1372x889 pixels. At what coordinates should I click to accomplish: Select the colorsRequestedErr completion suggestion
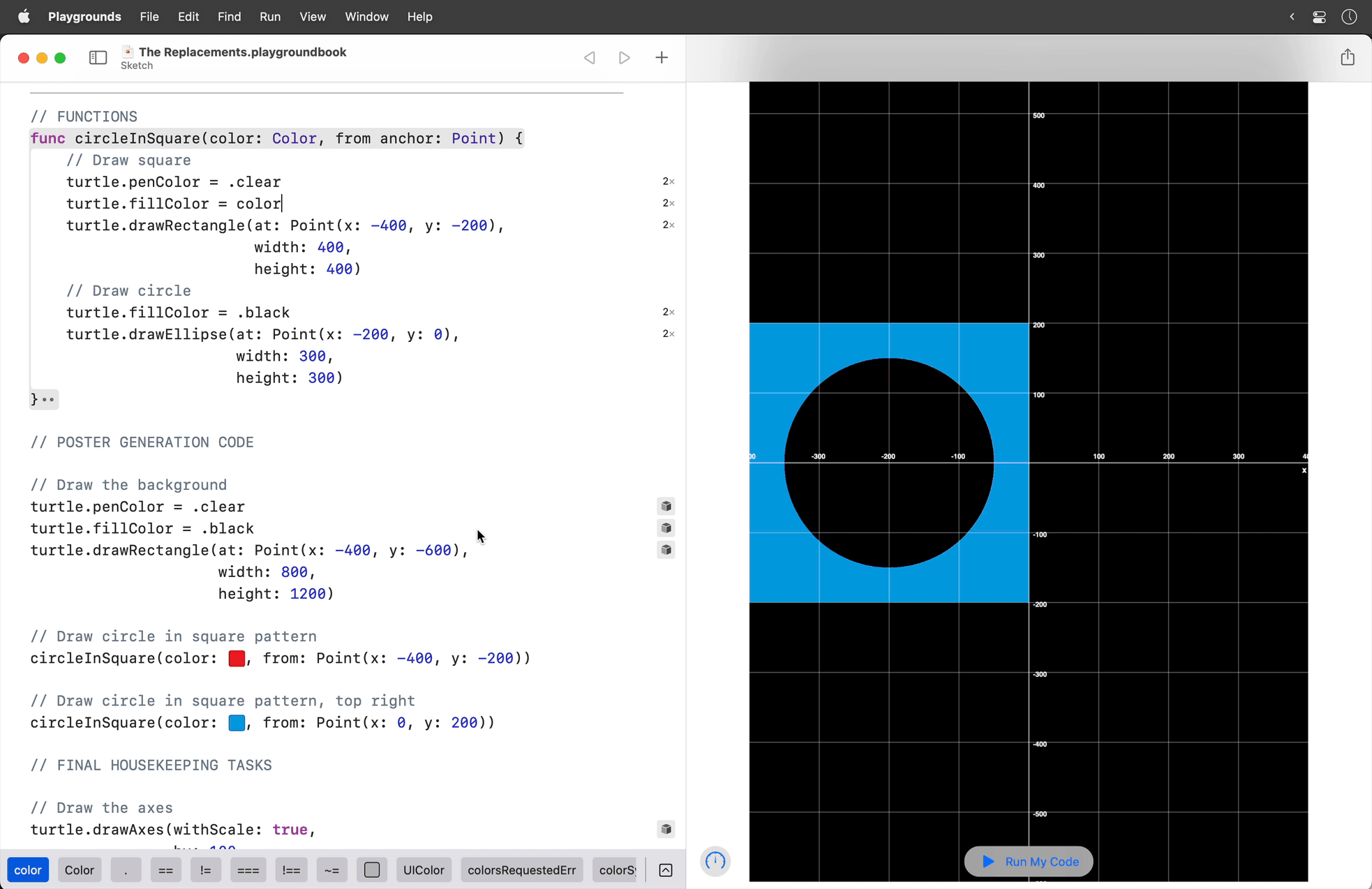tap(521, 870)
